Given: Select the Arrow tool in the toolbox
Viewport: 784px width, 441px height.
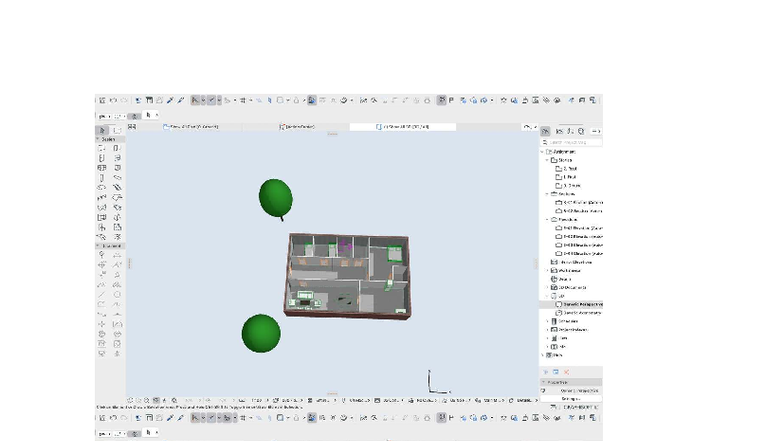Looking at the screenshot, I should (102, 130).
